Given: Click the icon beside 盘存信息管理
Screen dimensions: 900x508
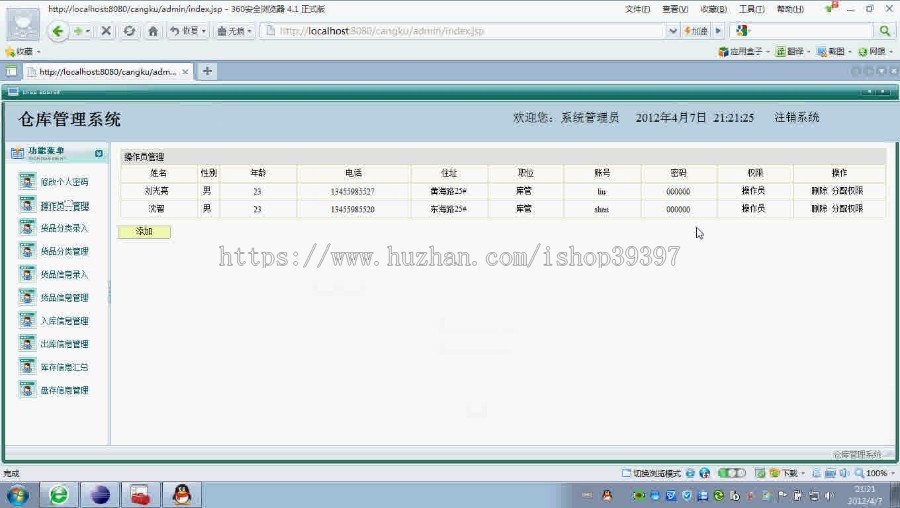Looking at the screenshot, I should coord(26,390).
